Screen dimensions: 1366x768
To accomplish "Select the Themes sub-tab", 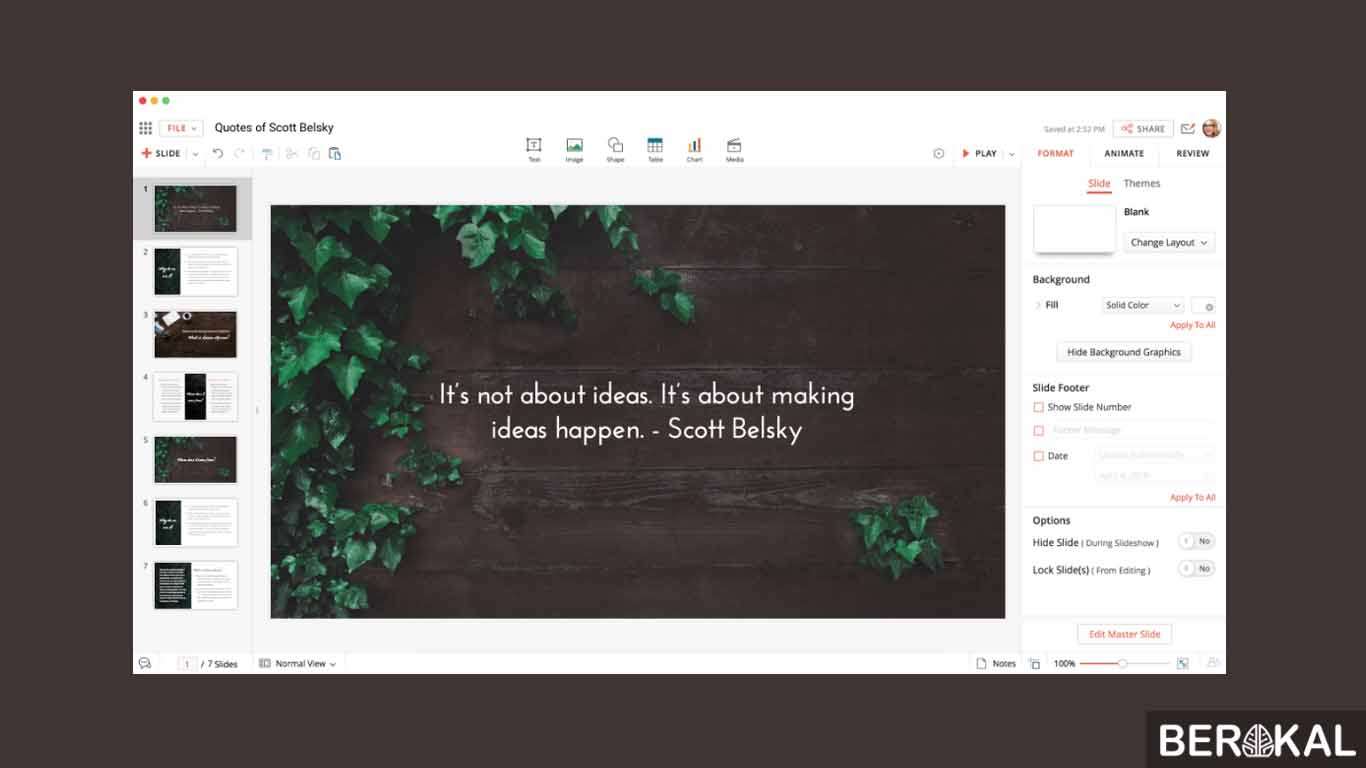I will point(1142,183).
